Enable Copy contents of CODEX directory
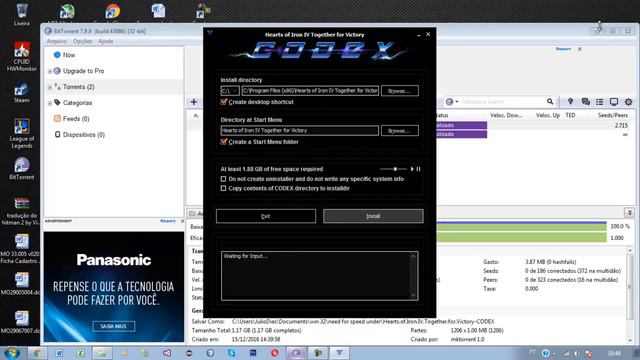Viewport: 640px width, 360px height. pyautogui.click(x=223, y=188)
